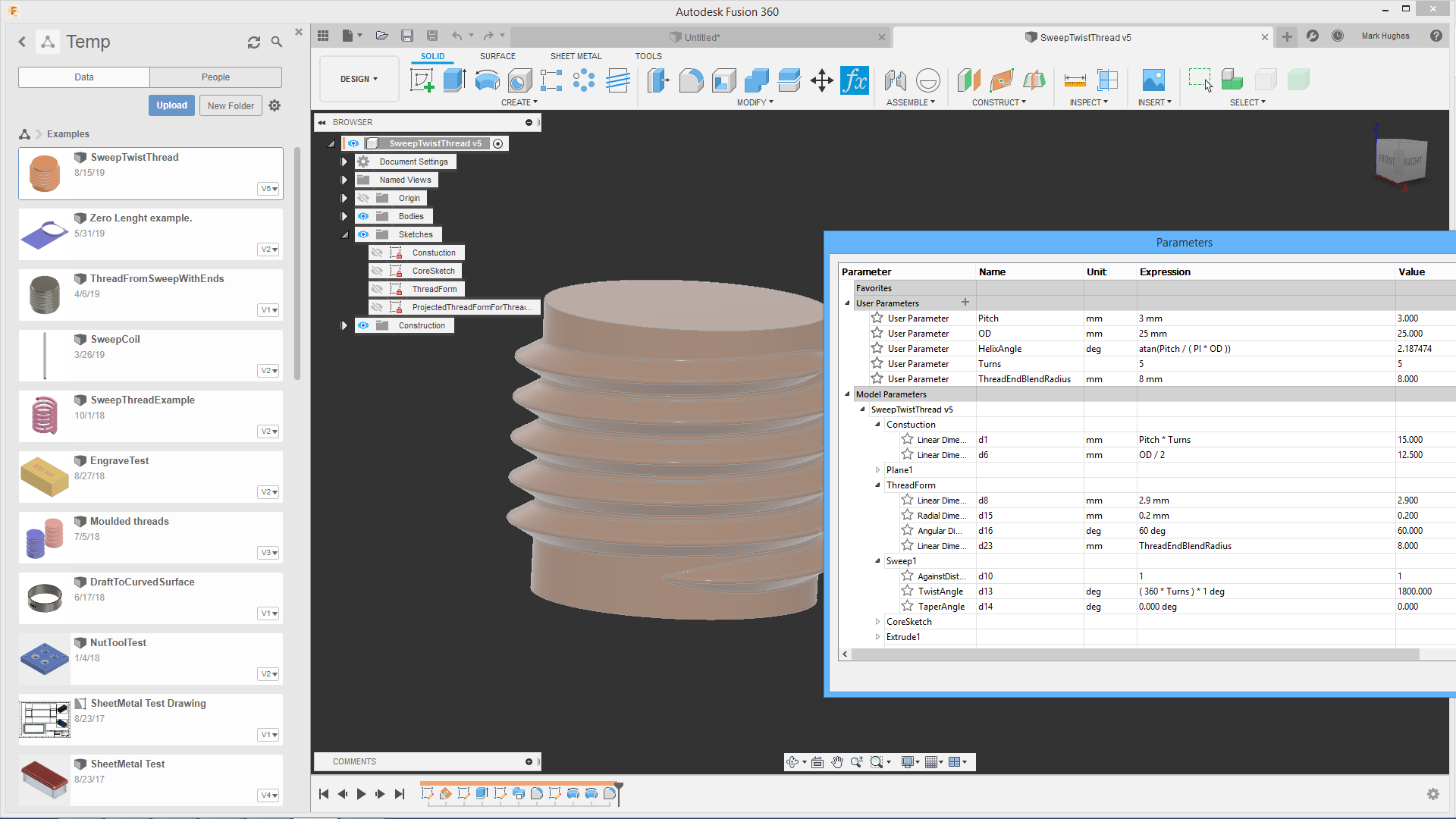The width and height of the screenshot is (1456, 819).
Task: Open the Data Panel grid icon
Action: (323, 36)
